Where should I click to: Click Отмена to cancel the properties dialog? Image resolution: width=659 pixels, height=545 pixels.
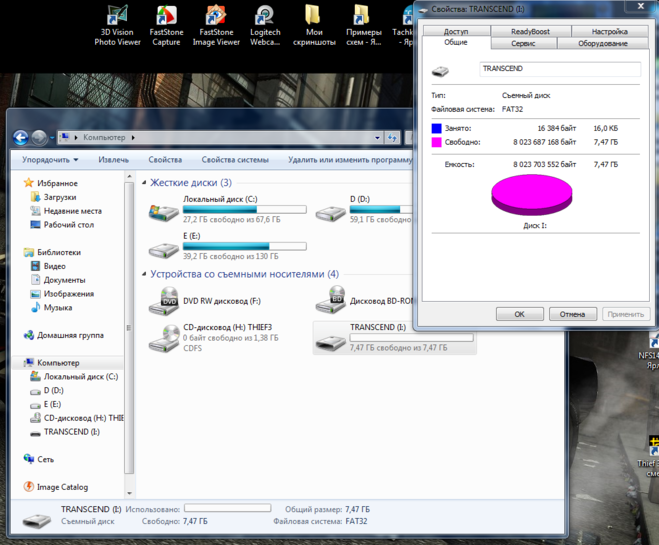pos(572,314)
